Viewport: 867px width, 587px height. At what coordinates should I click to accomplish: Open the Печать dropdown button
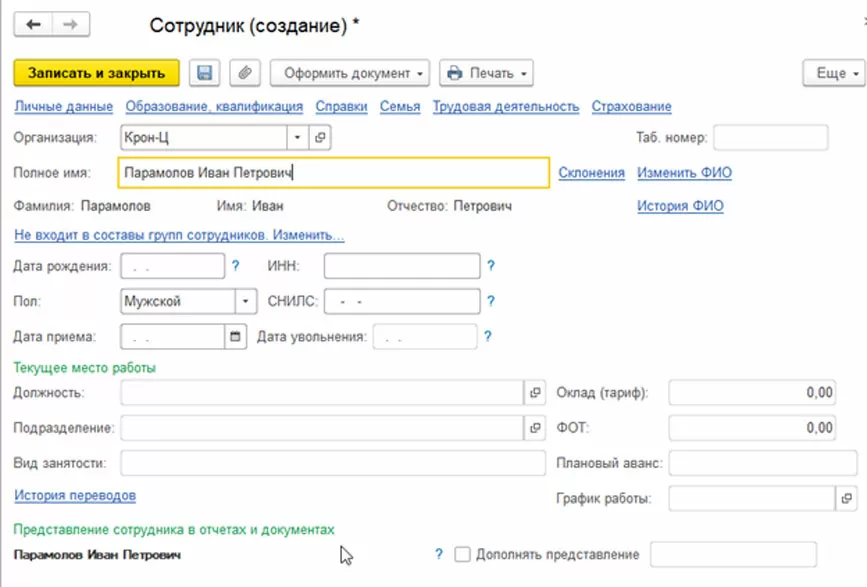coord(486,73)
